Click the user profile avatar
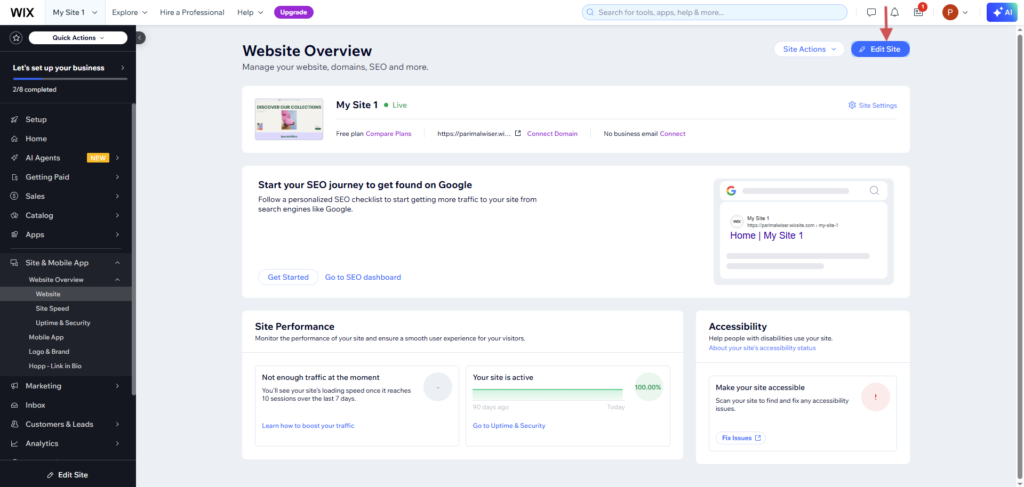Screen dimensions: 1024x487 click(x=951, y=12)
